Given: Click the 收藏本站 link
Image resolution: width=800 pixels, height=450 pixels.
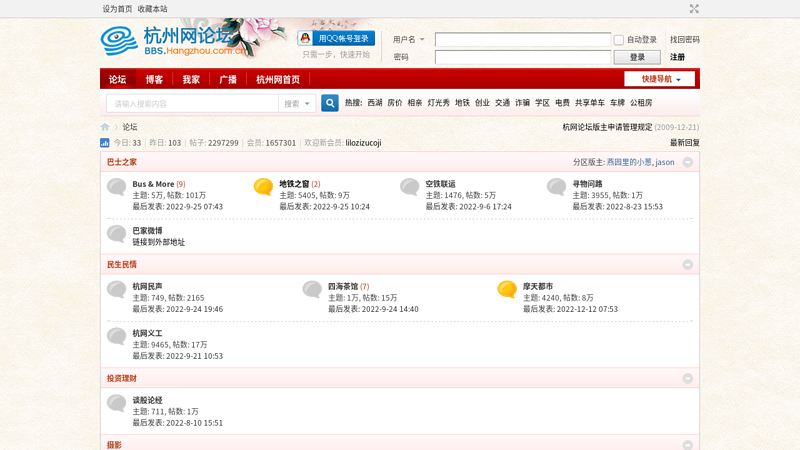Looking at the screenshot, I should click(x=153, y=9).
